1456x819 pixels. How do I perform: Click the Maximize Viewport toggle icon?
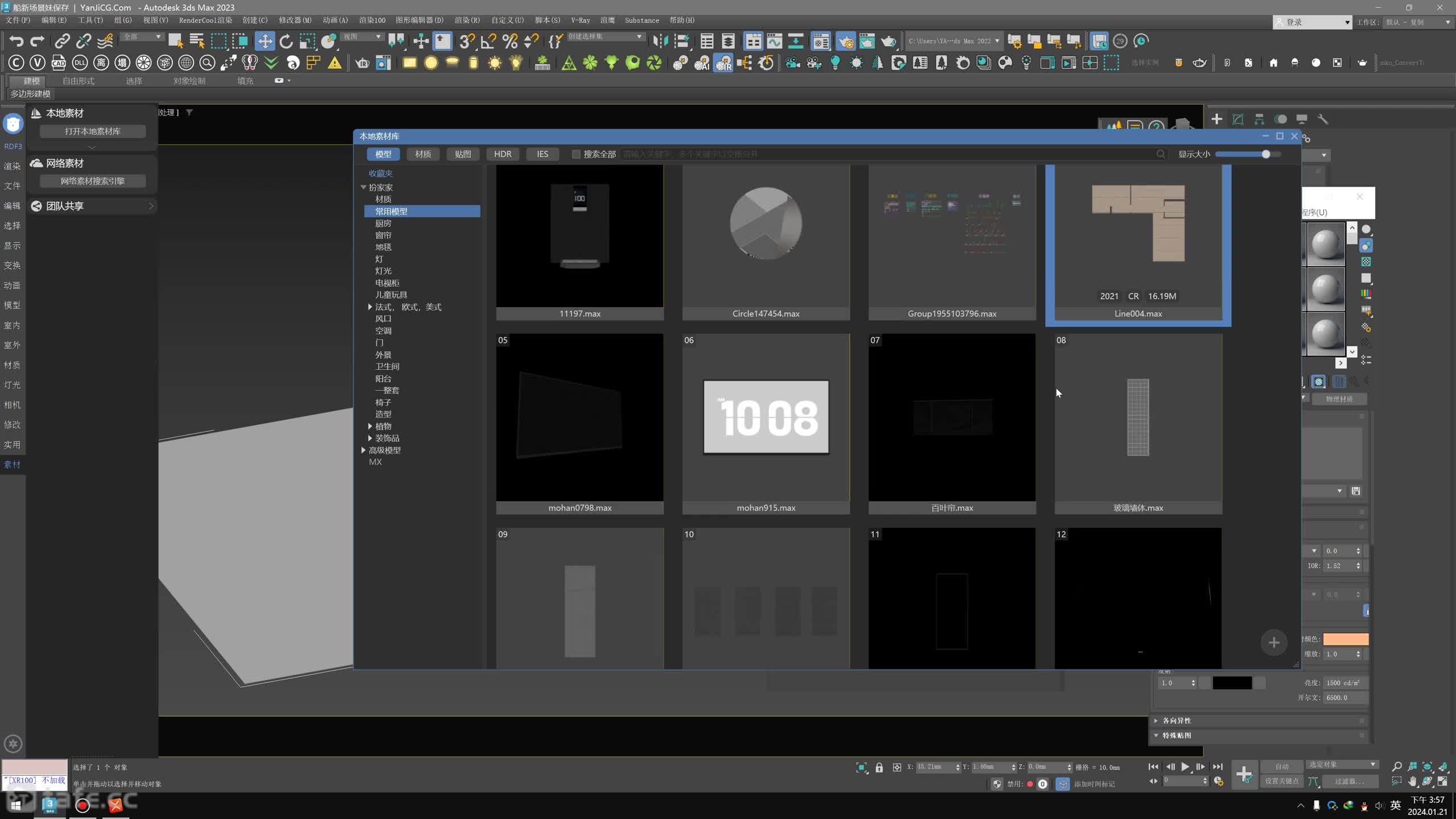pyautogui.click(x=1442, y=781)
